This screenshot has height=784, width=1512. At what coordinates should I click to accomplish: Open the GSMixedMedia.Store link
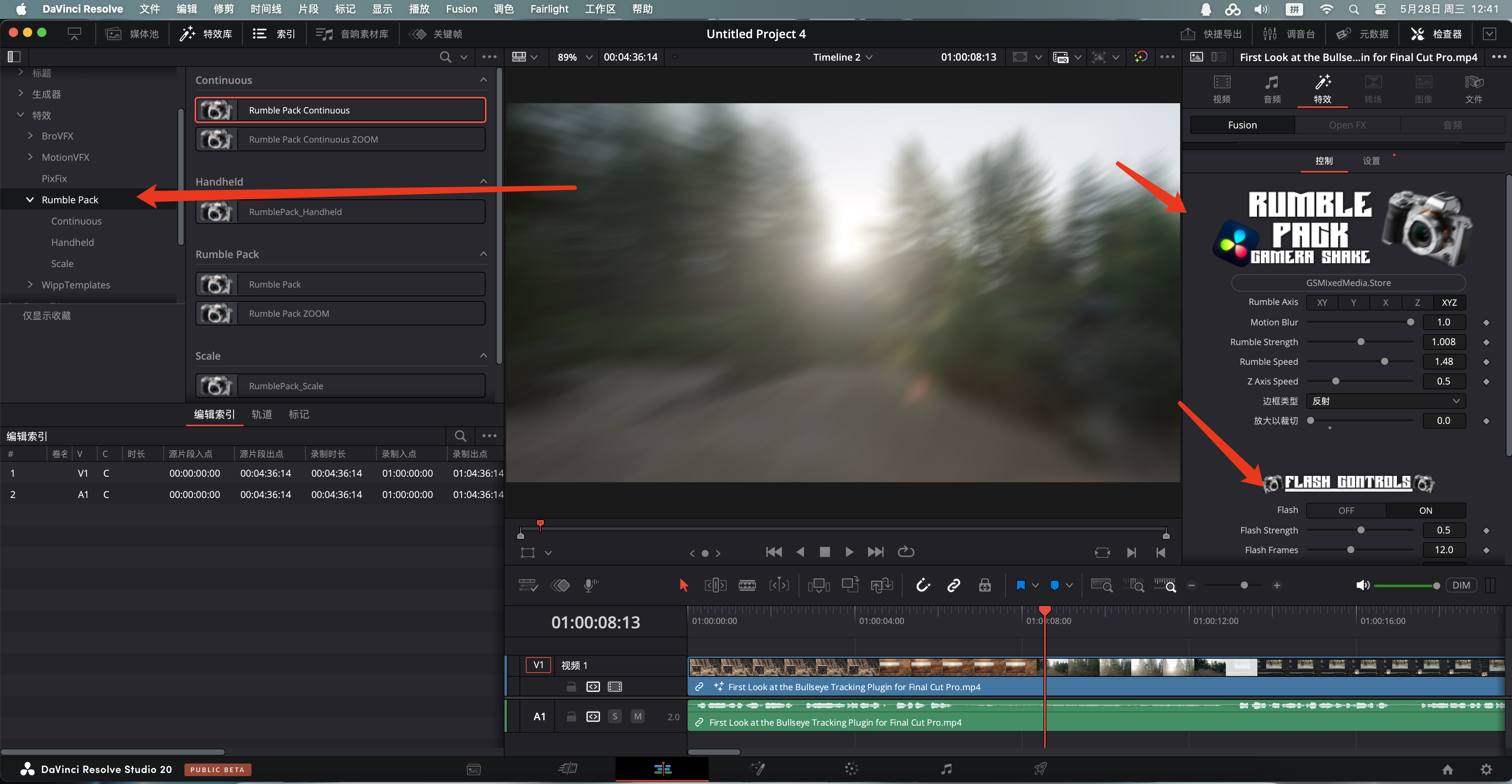(x=1348, y=283)
